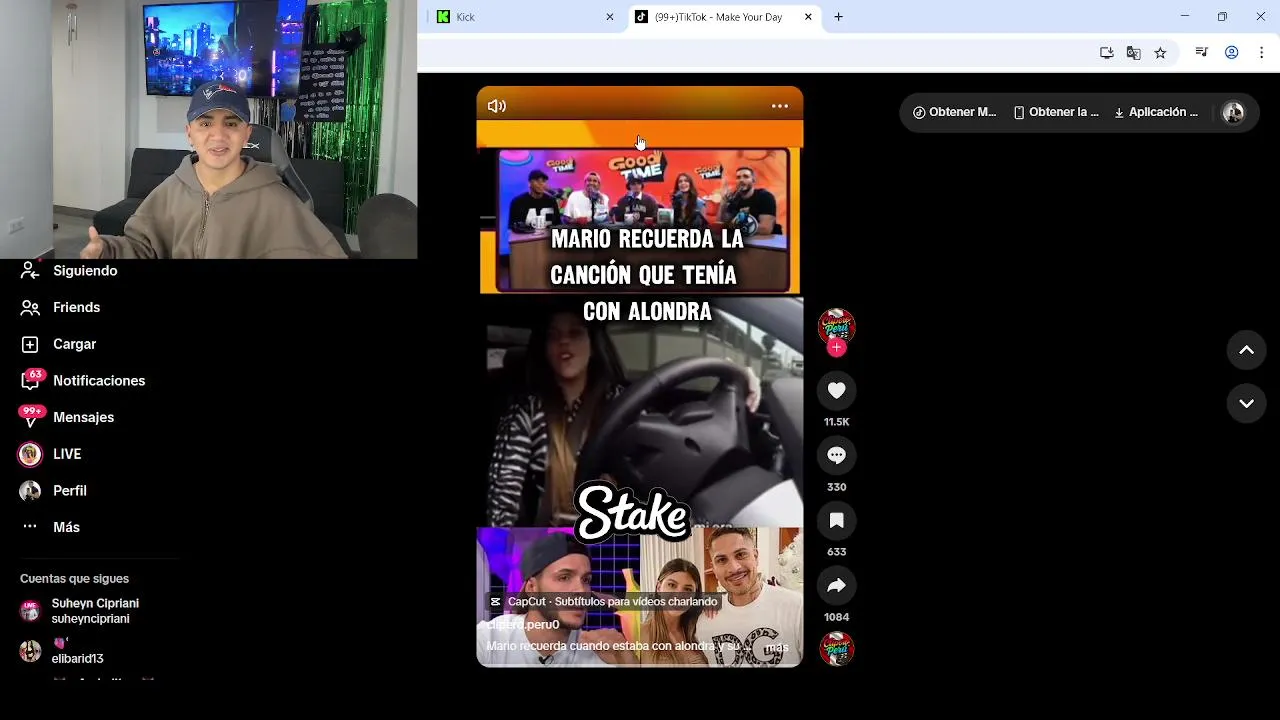This screenshot has width=1280, height=720.
Task: Go to the previous video
Action: 1246,350
